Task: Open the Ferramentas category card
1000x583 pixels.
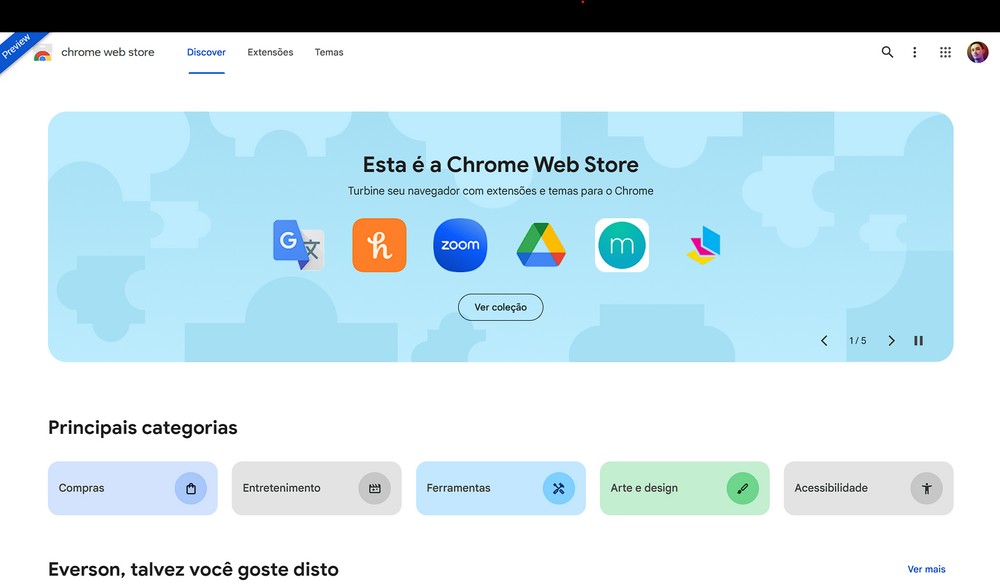Action: pos(501,489)
